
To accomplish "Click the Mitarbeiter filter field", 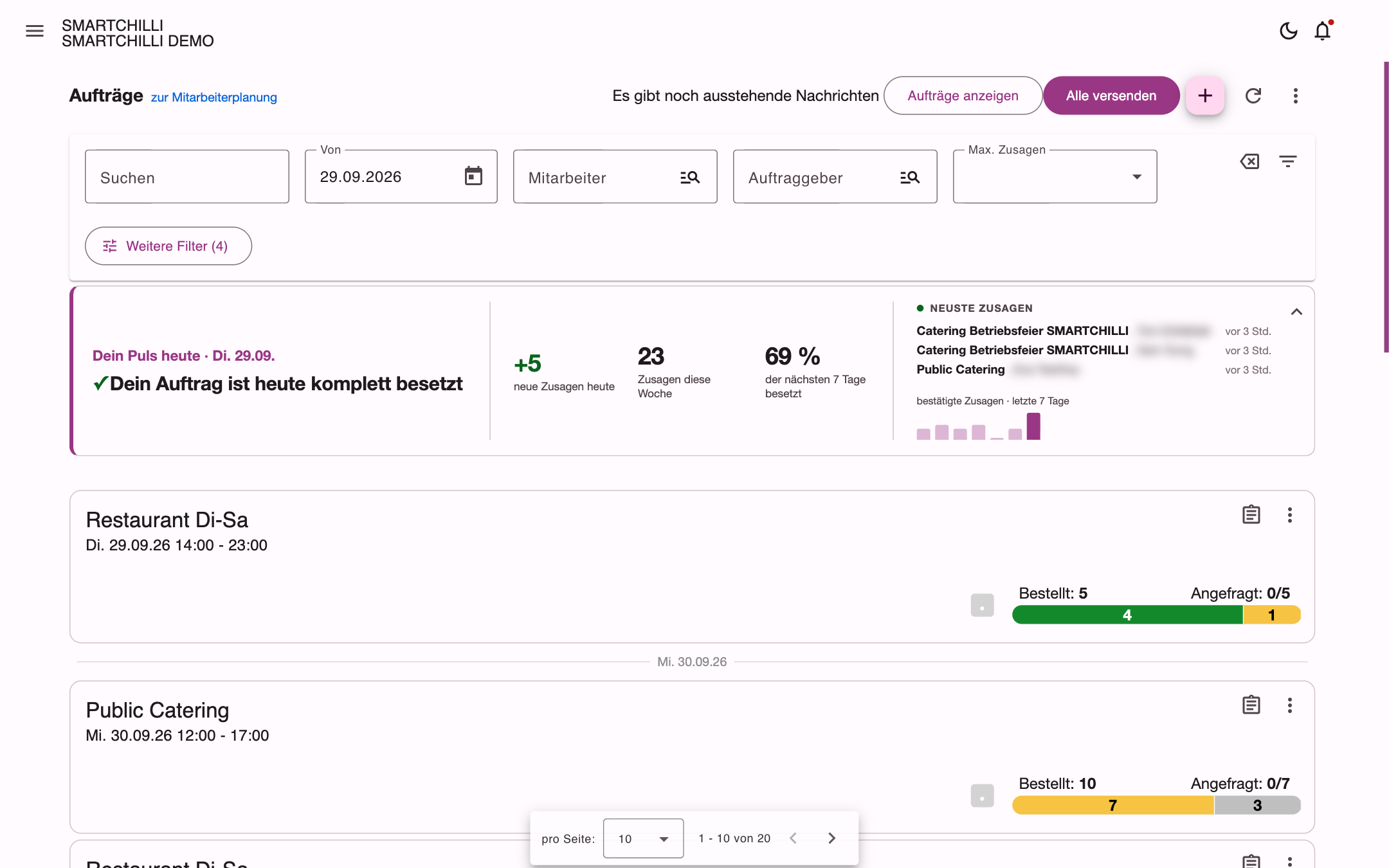I will click(615, 177).
